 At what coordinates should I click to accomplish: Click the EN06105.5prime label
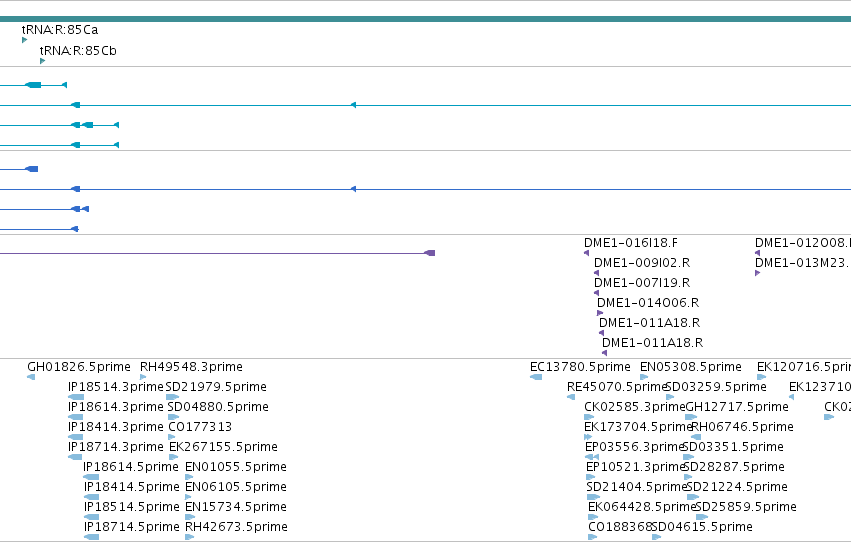point(236,487)
